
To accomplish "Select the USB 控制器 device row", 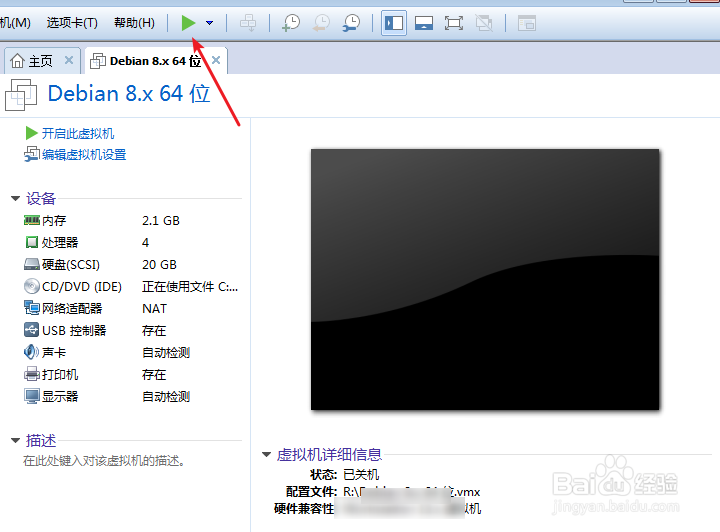I will tap(131, 331).
